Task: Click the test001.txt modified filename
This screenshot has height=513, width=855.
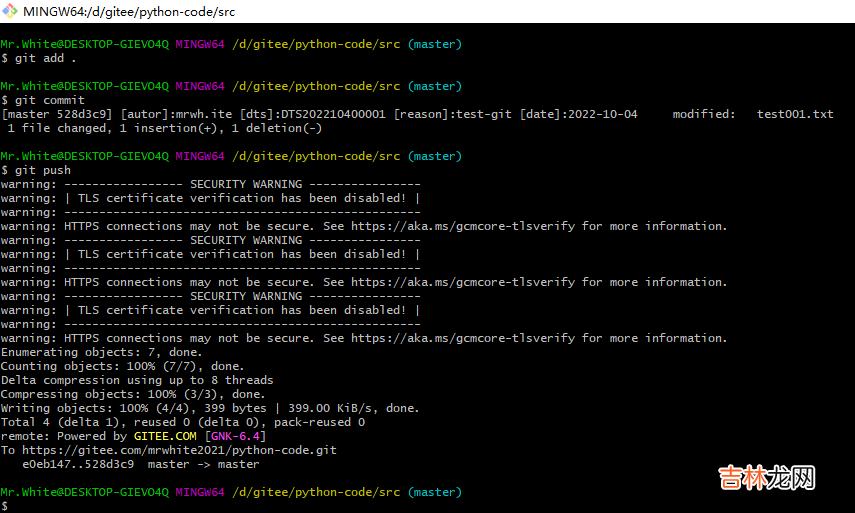Action: click(x=795, y=114)
